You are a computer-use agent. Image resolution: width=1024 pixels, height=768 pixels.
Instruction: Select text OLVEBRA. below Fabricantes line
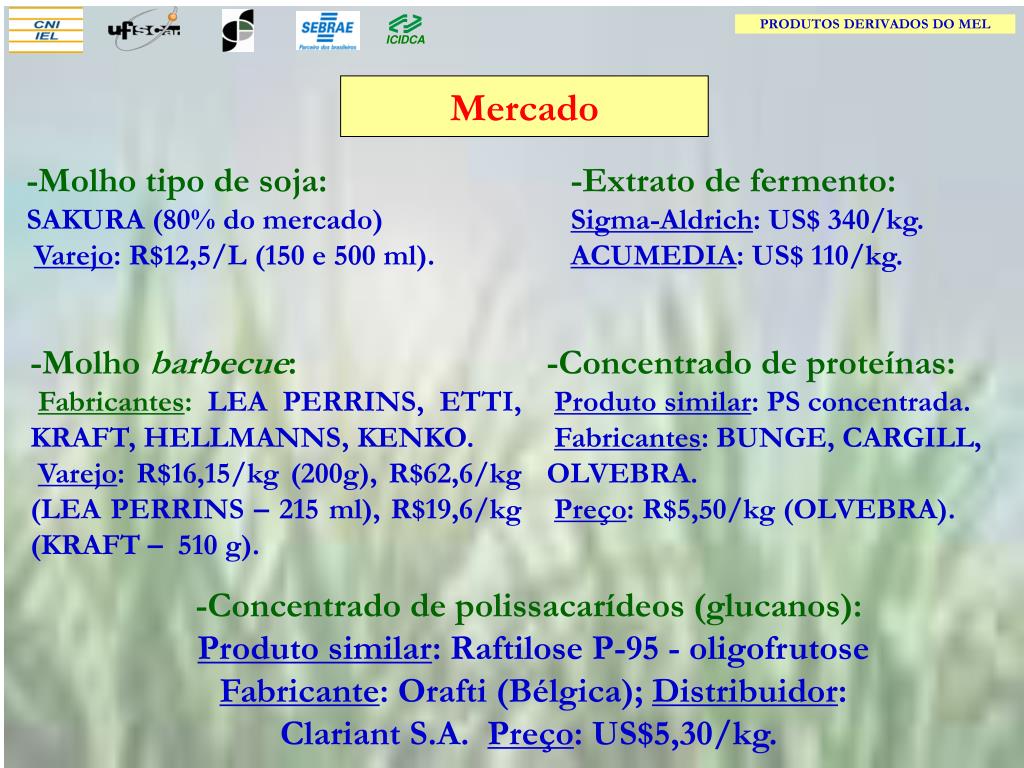tap(622, 473)
